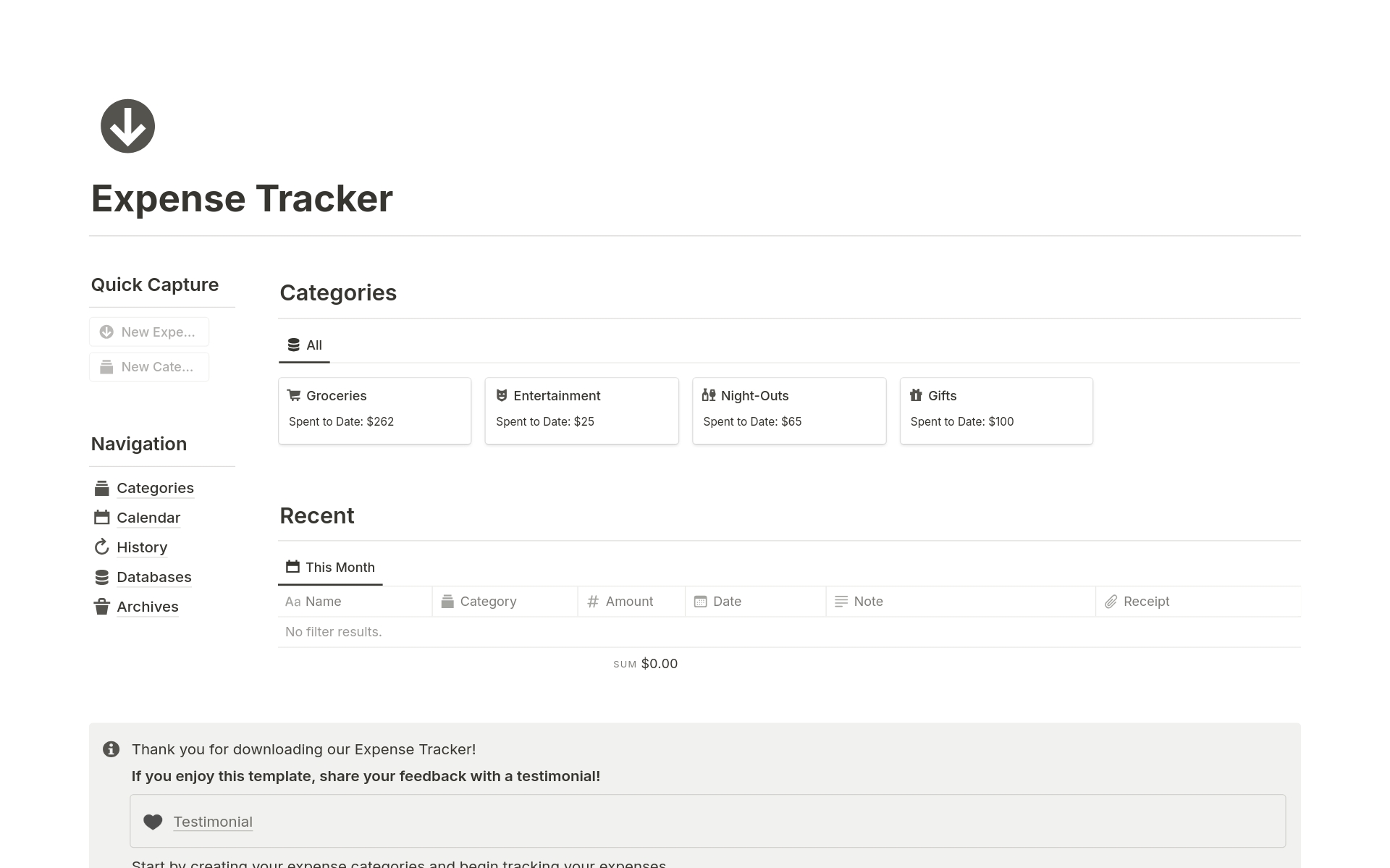
Task: Click the Expense Tracker page download-arrow icon
Action: click(x=127, y=126)
